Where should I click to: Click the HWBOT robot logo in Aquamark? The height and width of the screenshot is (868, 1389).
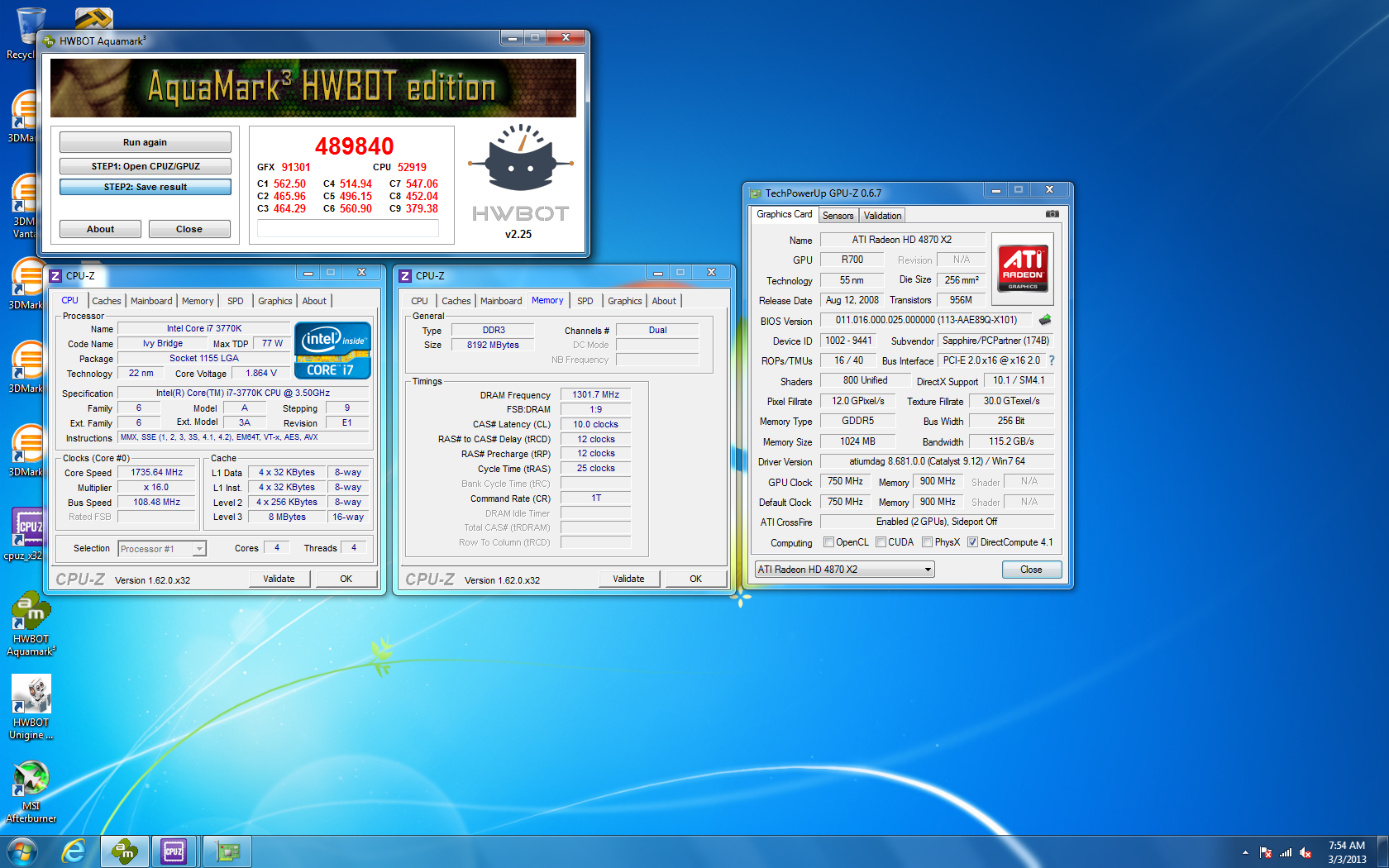520,159
